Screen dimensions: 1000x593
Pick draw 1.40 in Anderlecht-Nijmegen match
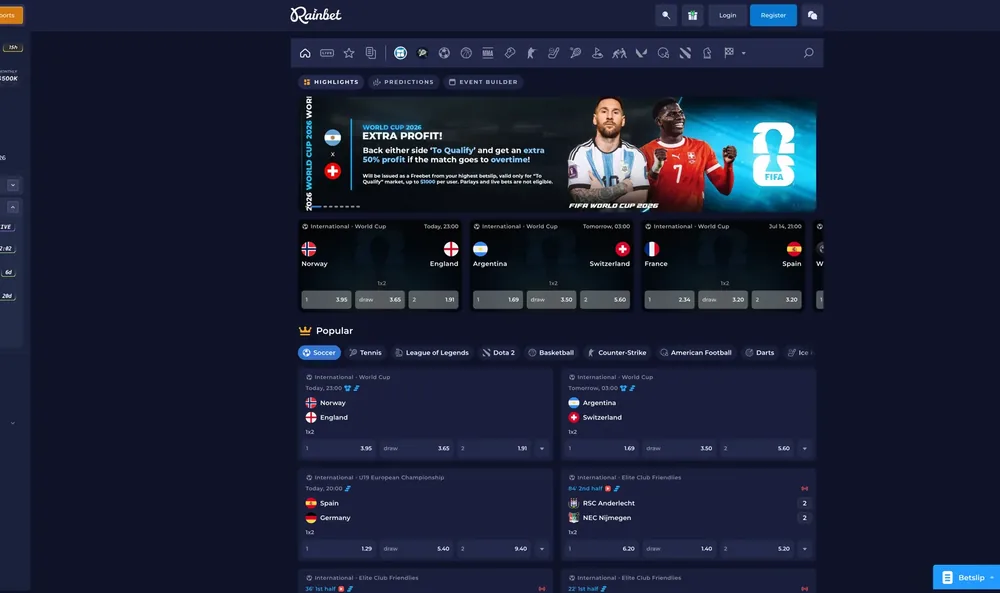click(x=679, y=548)
